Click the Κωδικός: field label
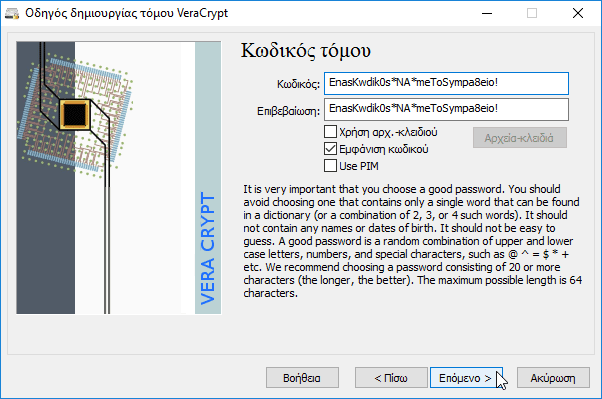Screen dimensions: 602x399 coord(298,84)
